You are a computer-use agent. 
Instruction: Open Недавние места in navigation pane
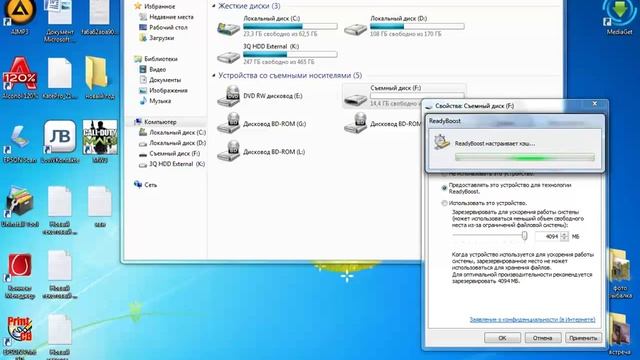click(x=171, y=17)
